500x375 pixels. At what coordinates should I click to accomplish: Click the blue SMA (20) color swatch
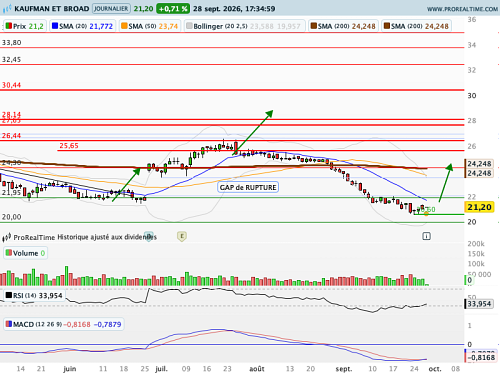(x=55, y=26)
